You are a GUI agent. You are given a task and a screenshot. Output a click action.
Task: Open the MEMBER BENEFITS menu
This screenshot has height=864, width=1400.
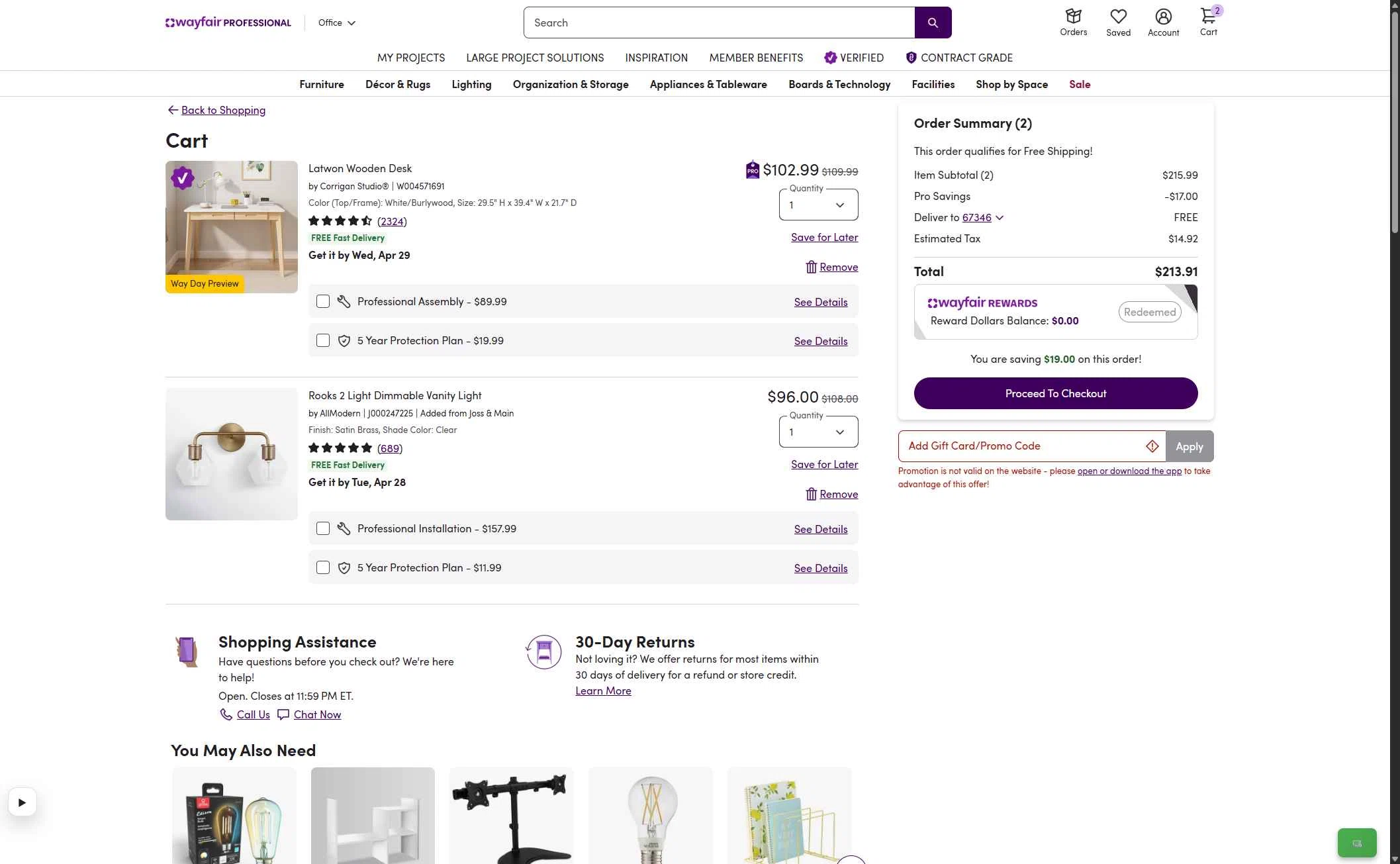(756, 58)
